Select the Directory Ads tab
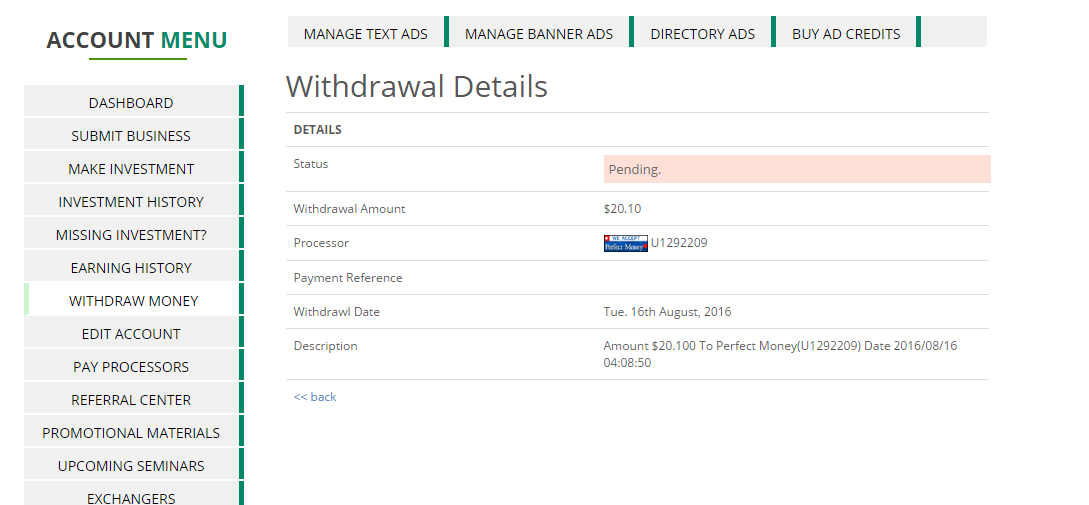The width and height of the screenshot is (1089, 505). click(703, 34)
